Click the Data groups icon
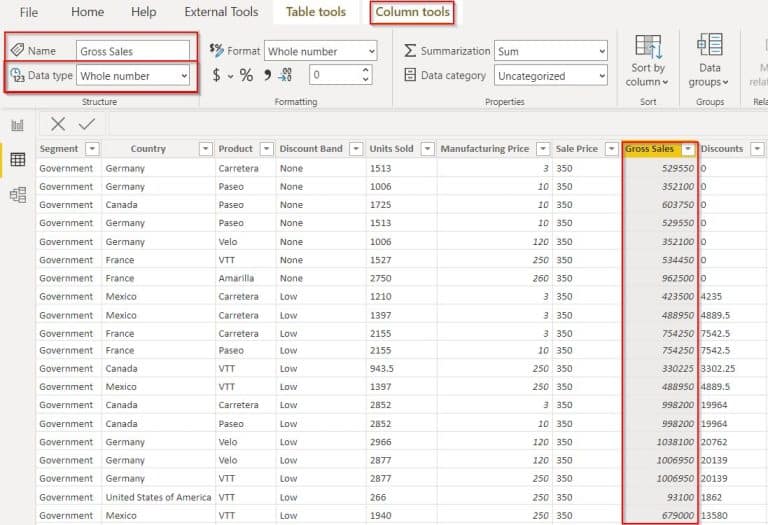The width and height of the screenshot is (768, 525). pyautogui.click(x=709, y=45)
